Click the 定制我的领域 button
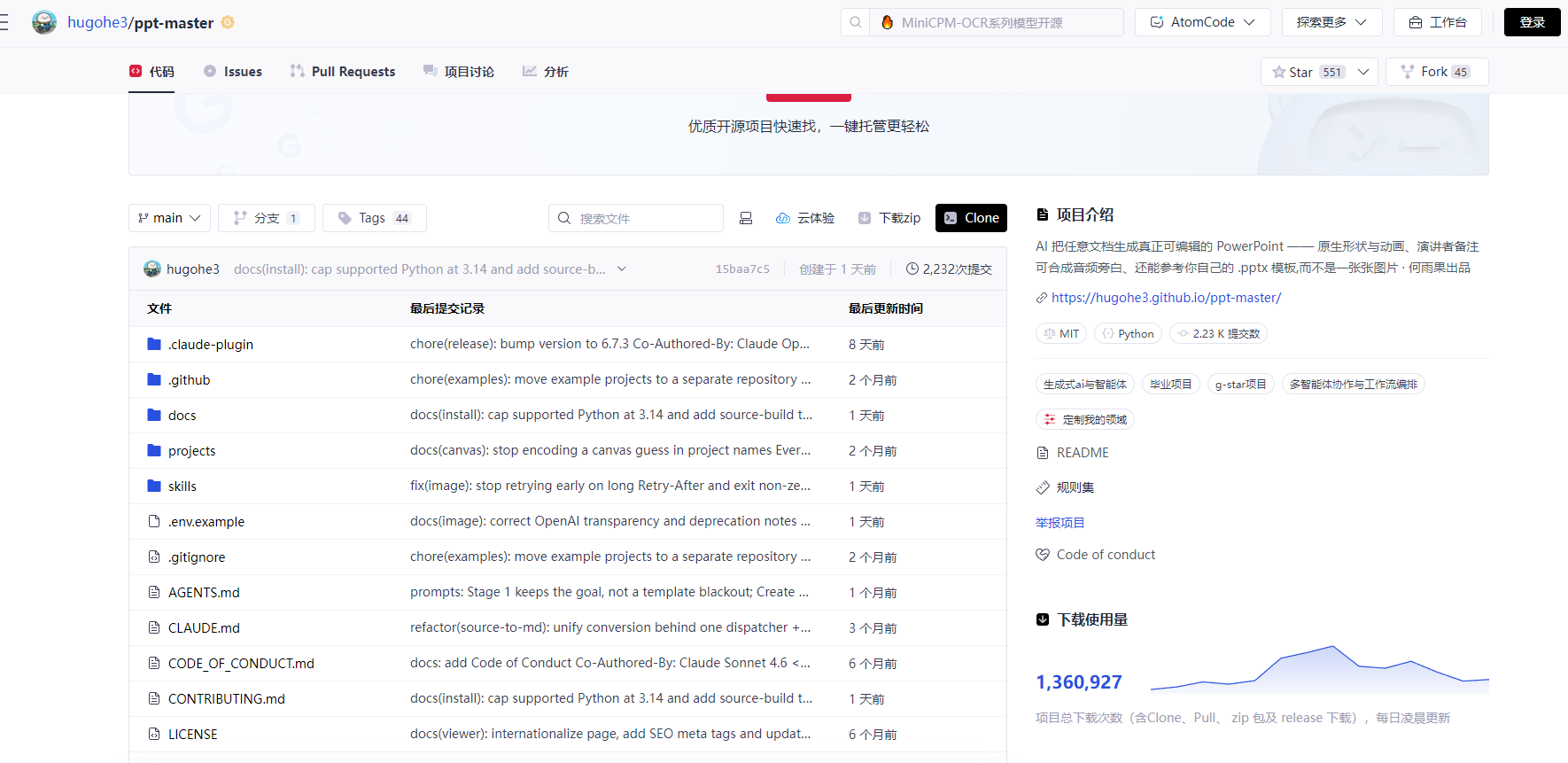 pos(1085,420)
